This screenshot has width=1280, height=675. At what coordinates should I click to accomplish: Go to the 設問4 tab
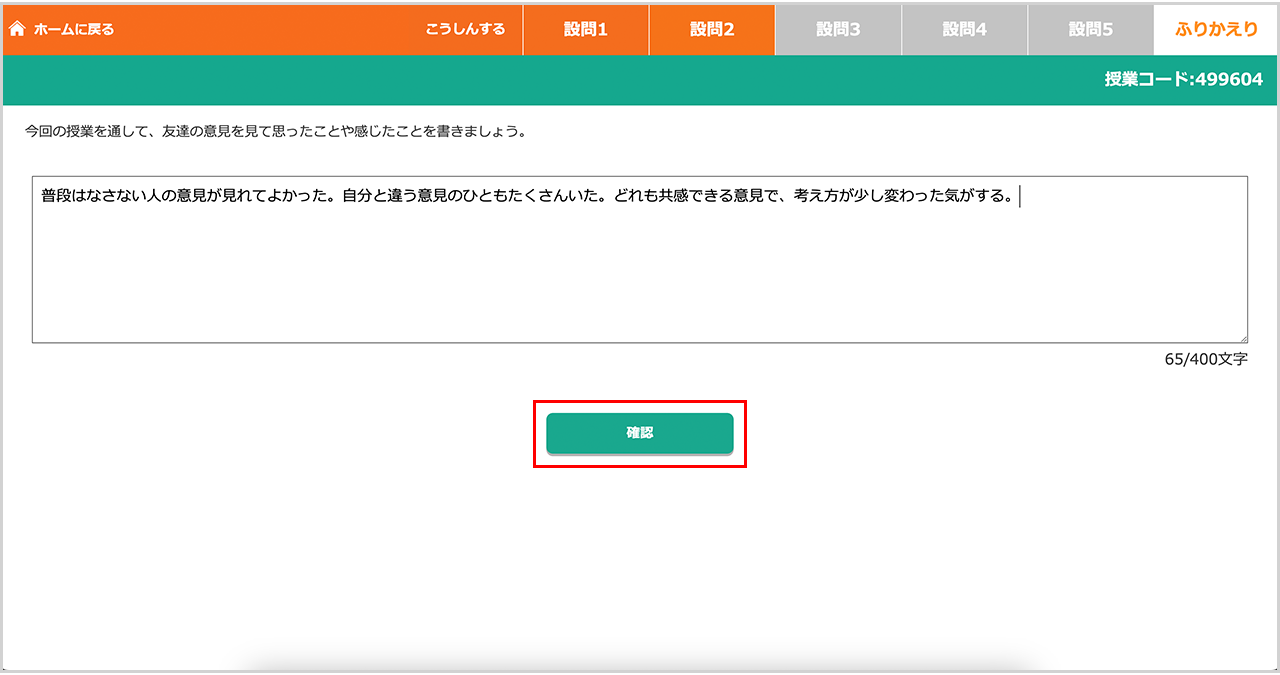pos(964,29)
